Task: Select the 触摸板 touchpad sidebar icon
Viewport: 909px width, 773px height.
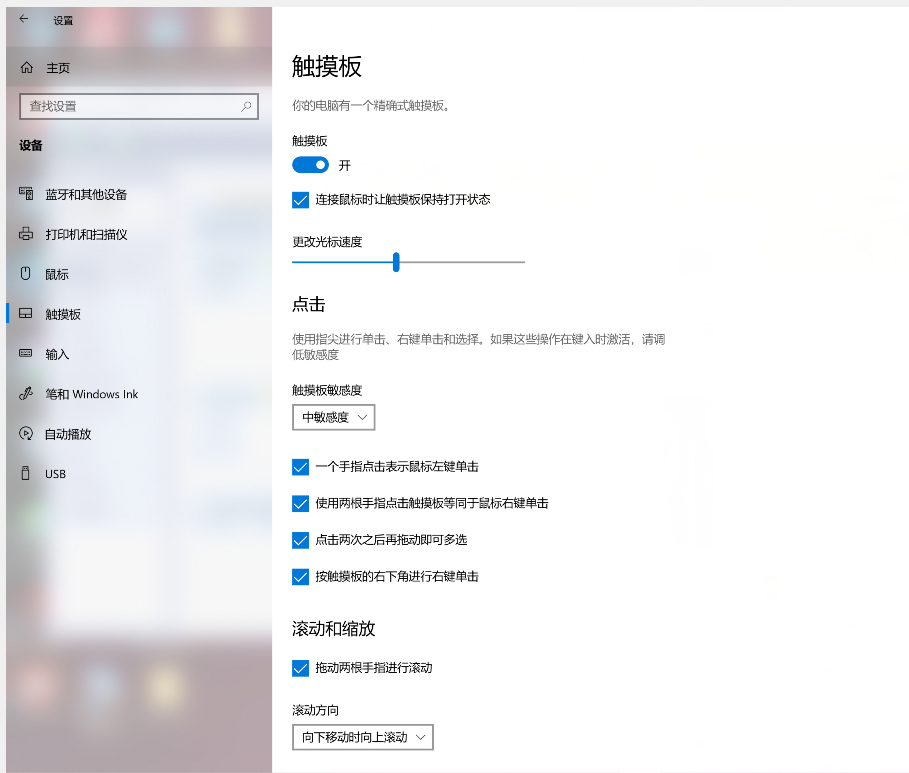Action: pyautogui.click(x=24, y=314)
